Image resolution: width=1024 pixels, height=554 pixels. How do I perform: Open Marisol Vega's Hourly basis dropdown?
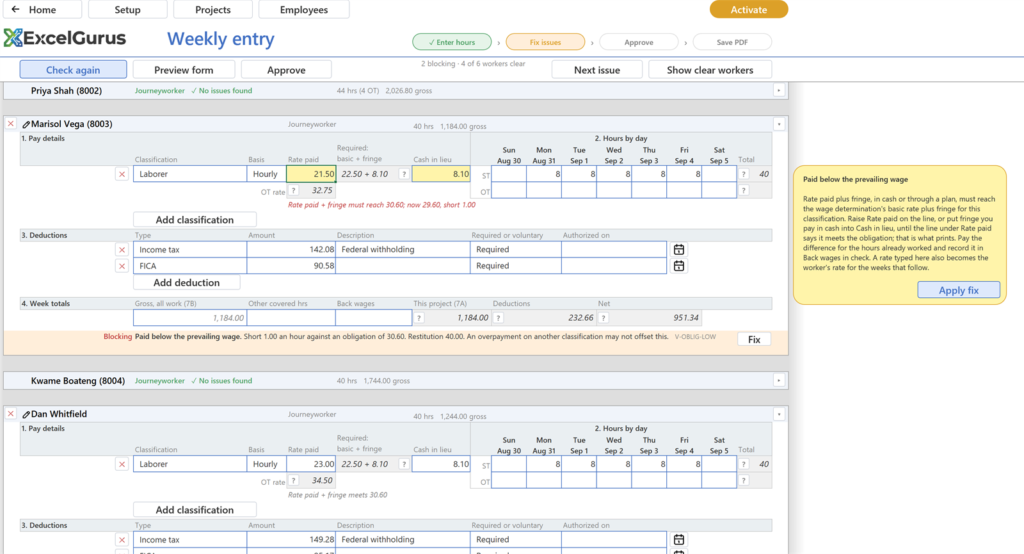(266, 174)
